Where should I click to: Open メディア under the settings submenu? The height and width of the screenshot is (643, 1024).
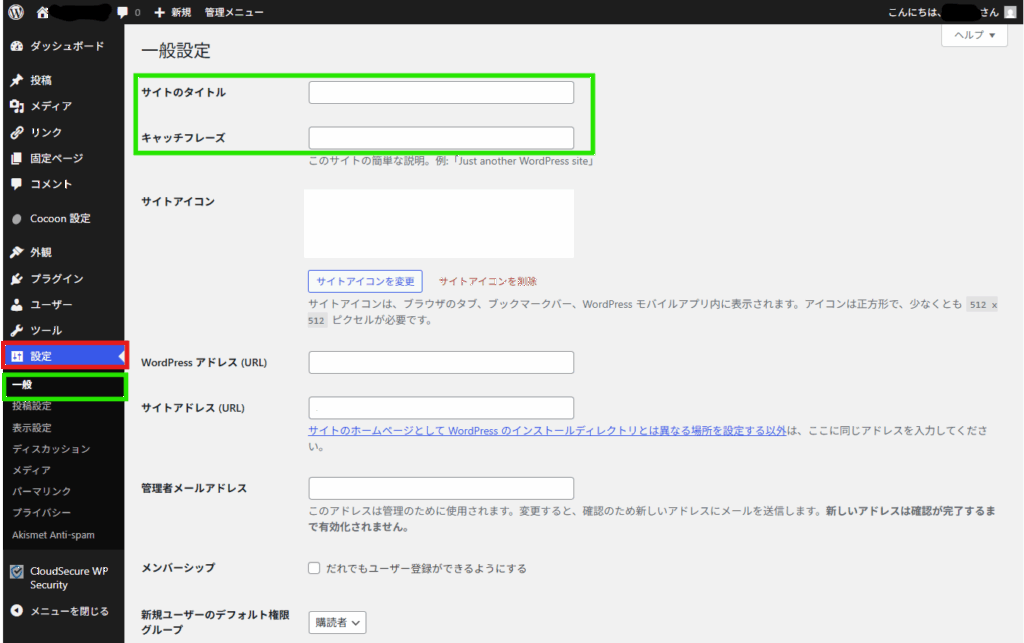(31, 470)
